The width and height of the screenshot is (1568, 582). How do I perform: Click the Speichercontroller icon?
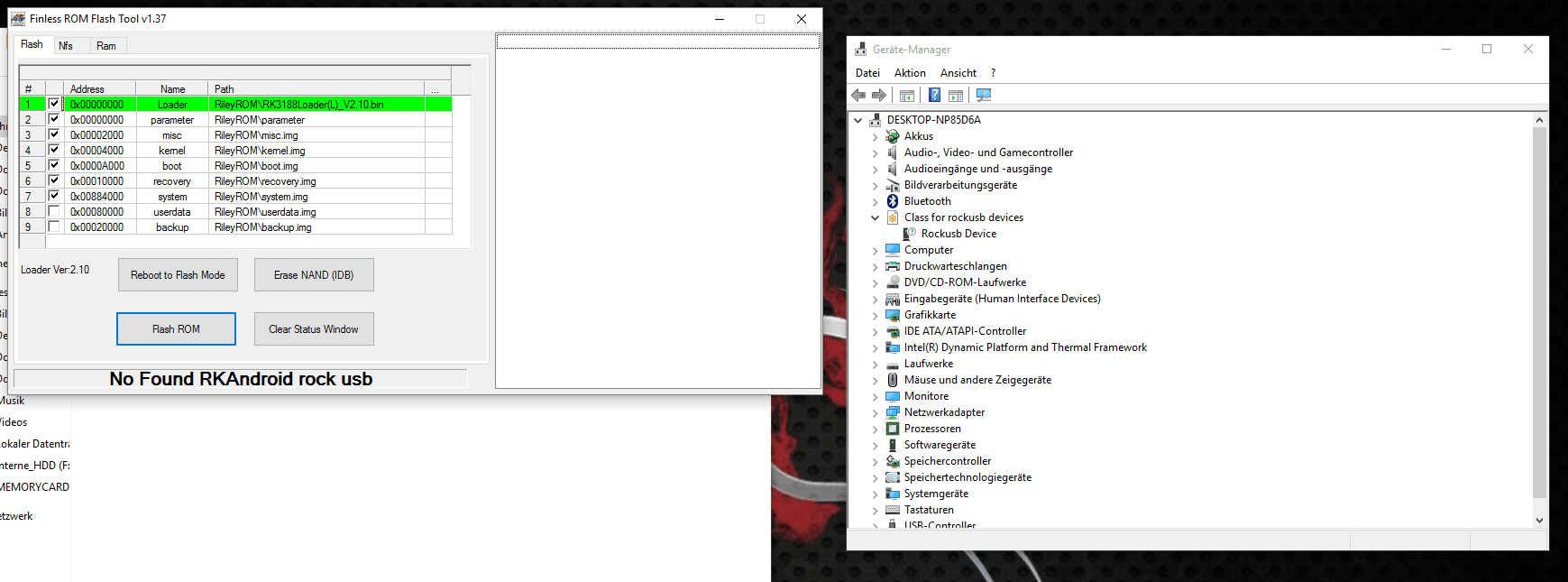coord(893,461)
